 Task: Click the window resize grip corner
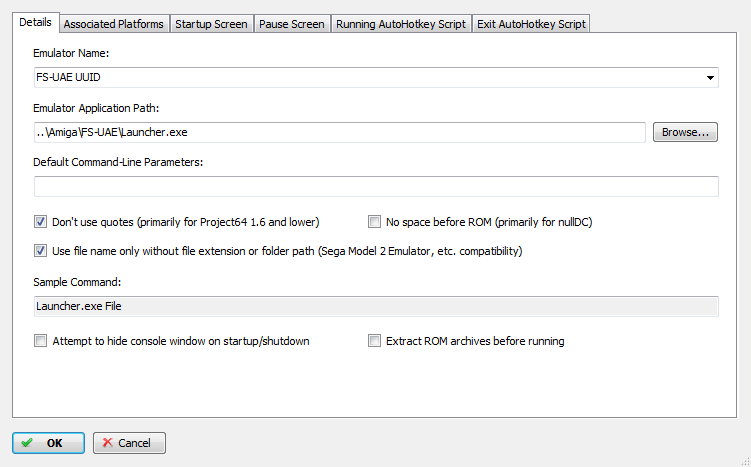tap(745, 461)
